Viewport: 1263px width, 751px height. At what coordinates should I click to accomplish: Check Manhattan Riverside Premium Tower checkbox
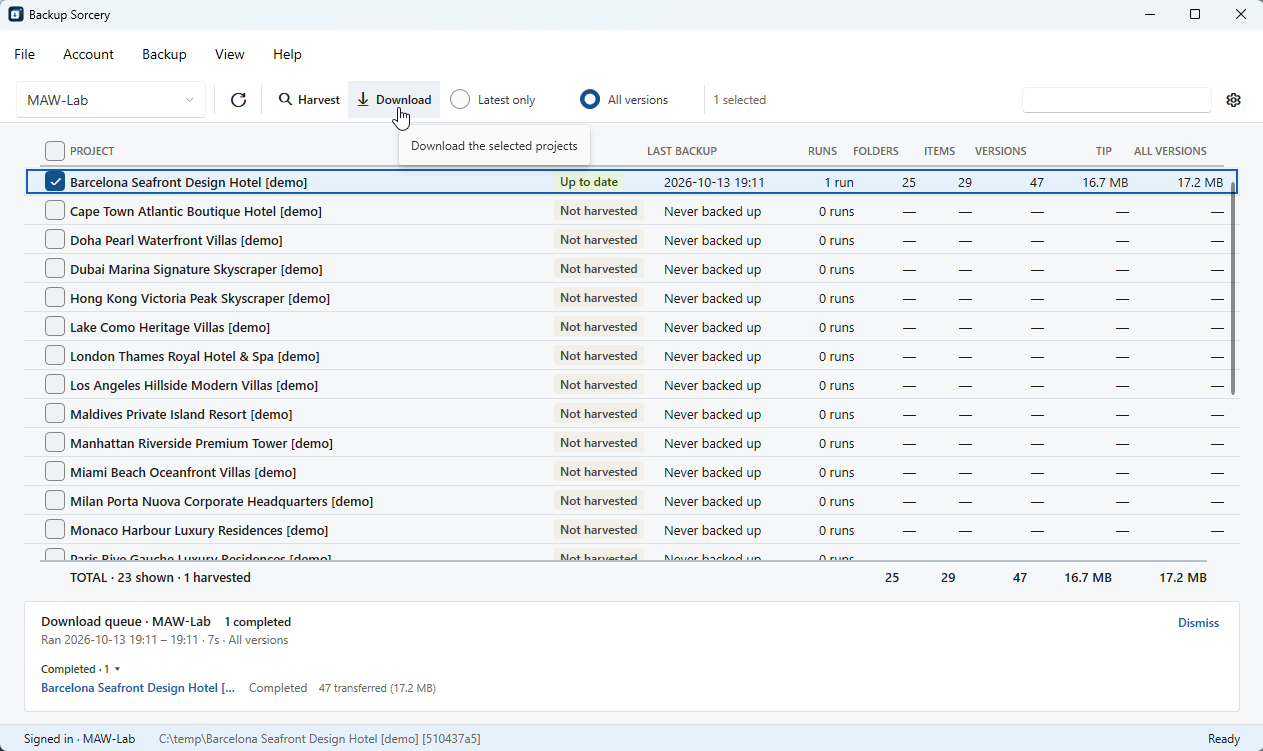(55, 443)
